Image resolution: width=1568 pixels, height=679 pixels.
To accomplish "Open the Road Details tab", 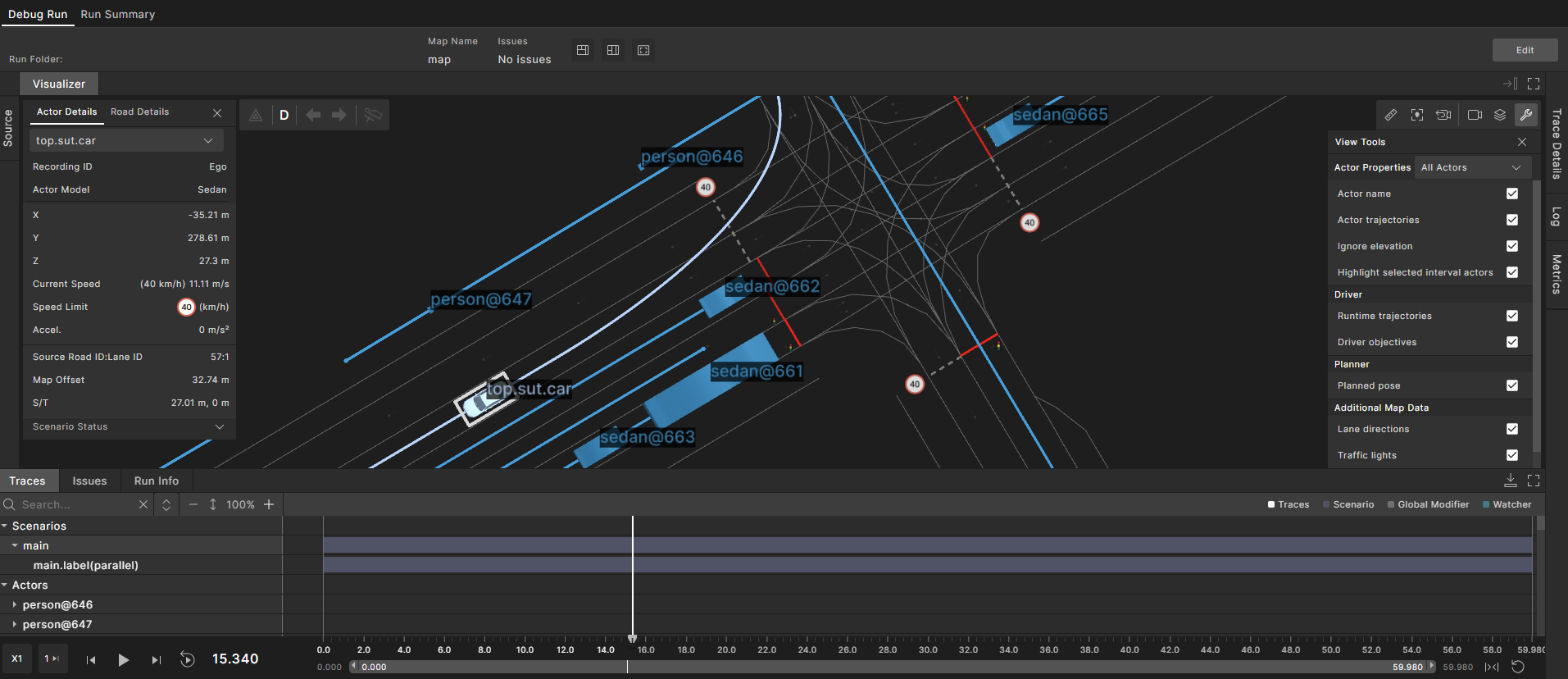I will [139, 112].
